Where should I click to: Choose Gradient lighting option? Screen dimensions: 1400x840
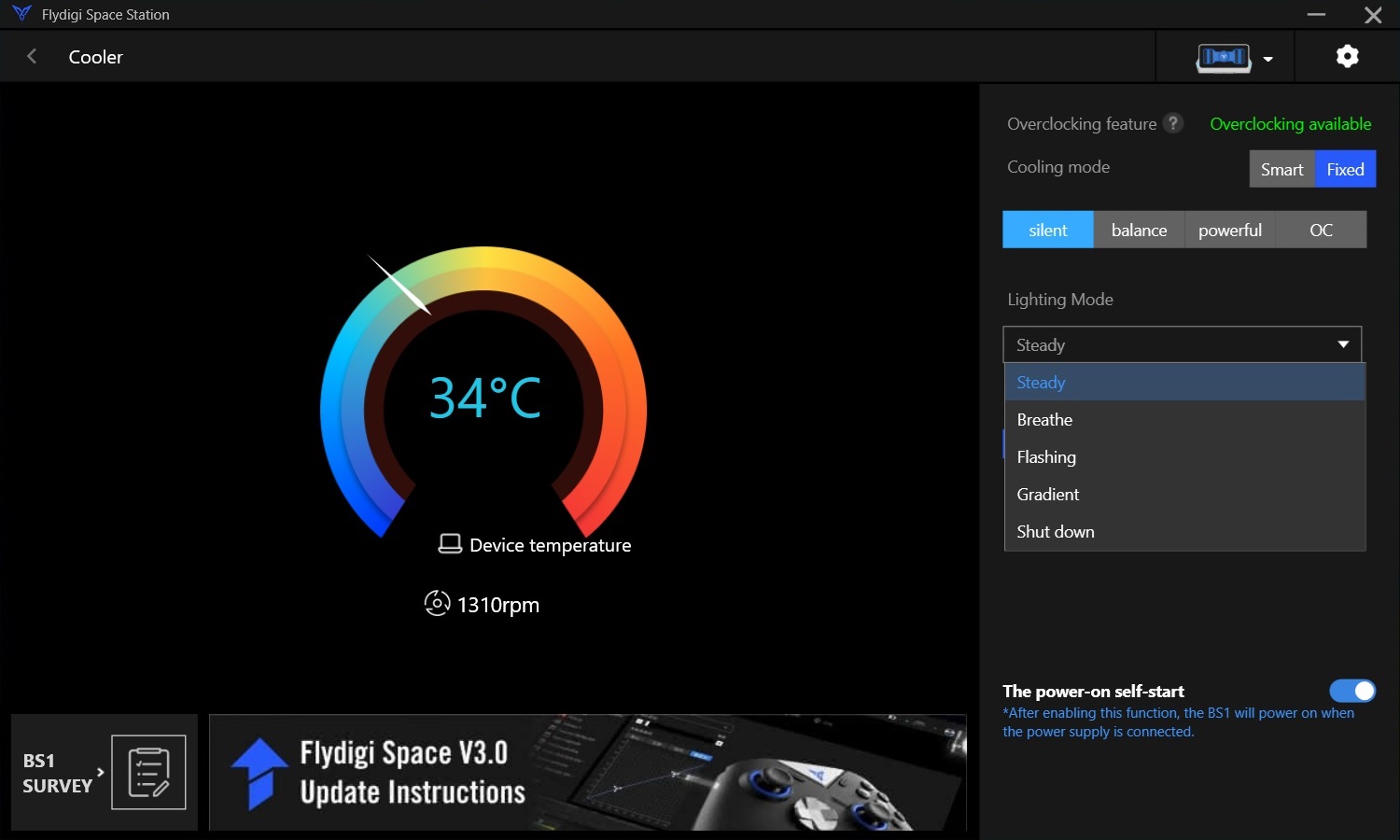point(1184,495)
